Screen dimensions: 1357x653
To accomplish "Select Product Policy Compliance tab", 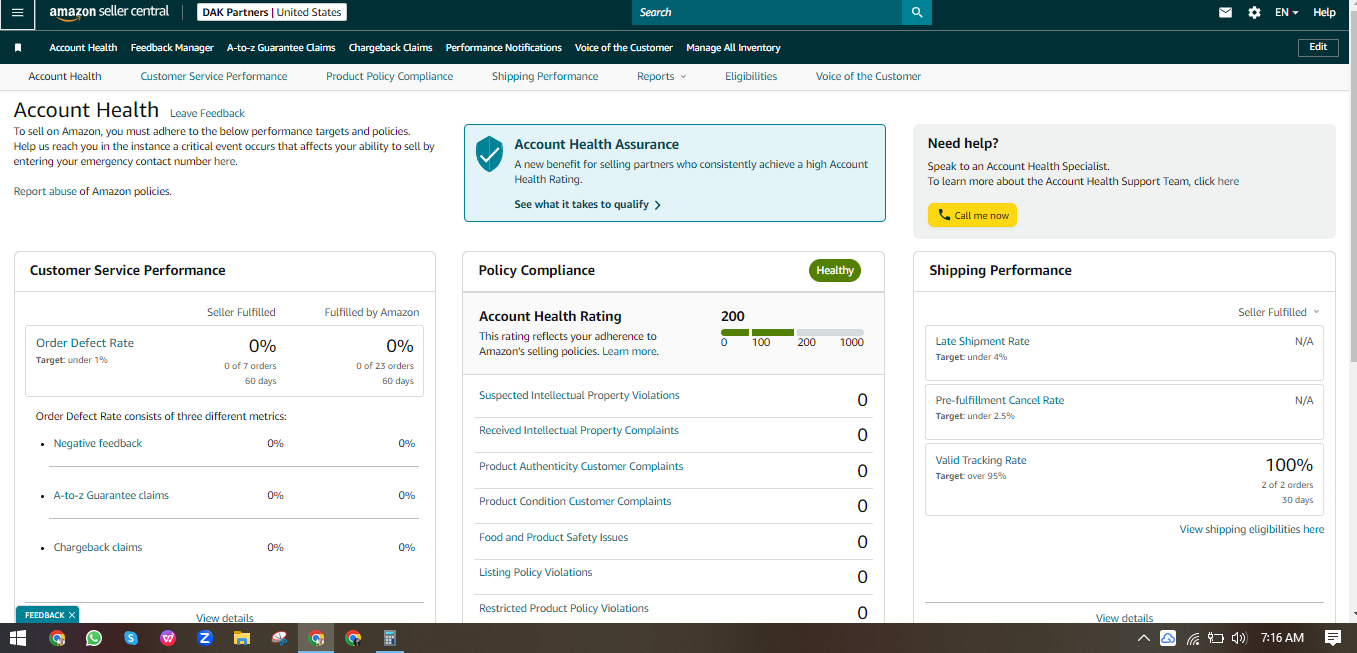I will tap(389, 76).
